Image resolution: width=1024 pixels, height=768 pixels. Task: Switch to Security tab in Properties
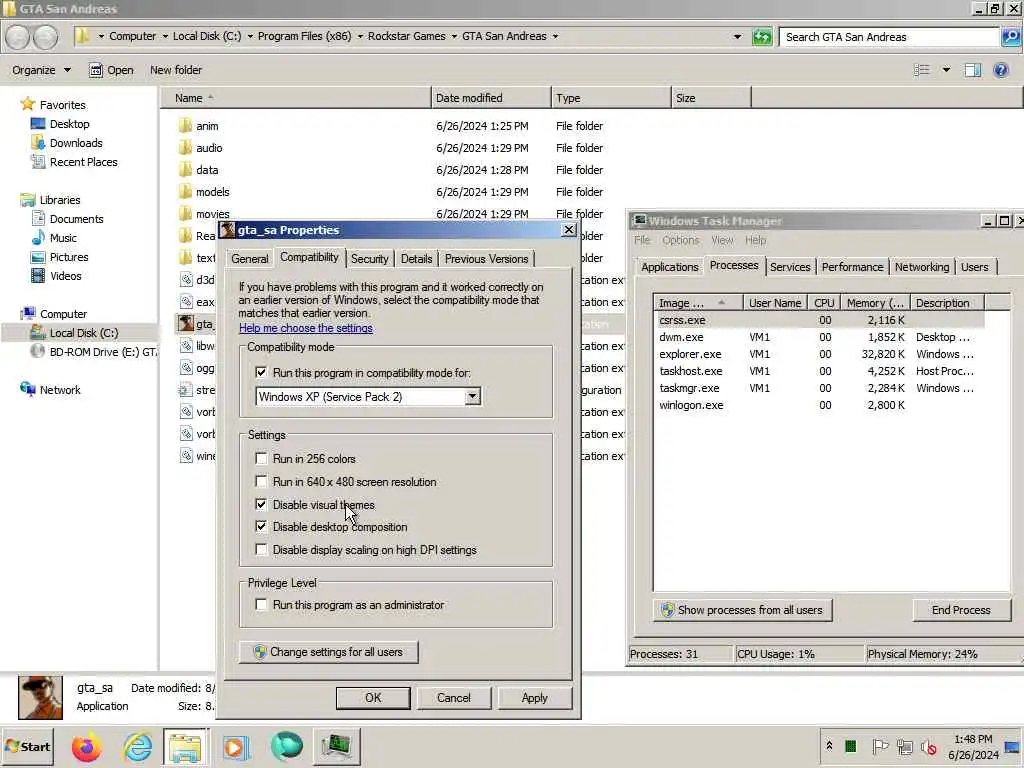(370, 259)
